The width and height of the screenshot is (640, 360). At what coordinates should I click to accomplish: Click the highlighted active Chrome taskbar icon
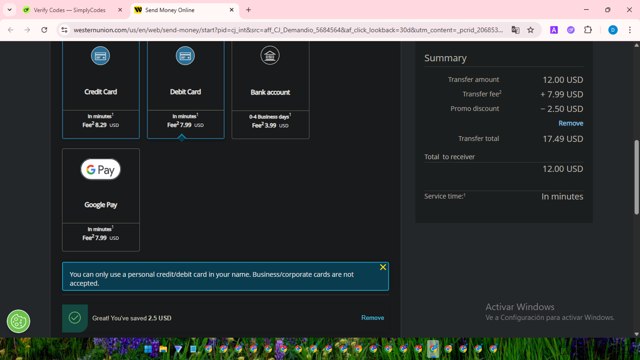pyautogui.click(x=433, y=349)
